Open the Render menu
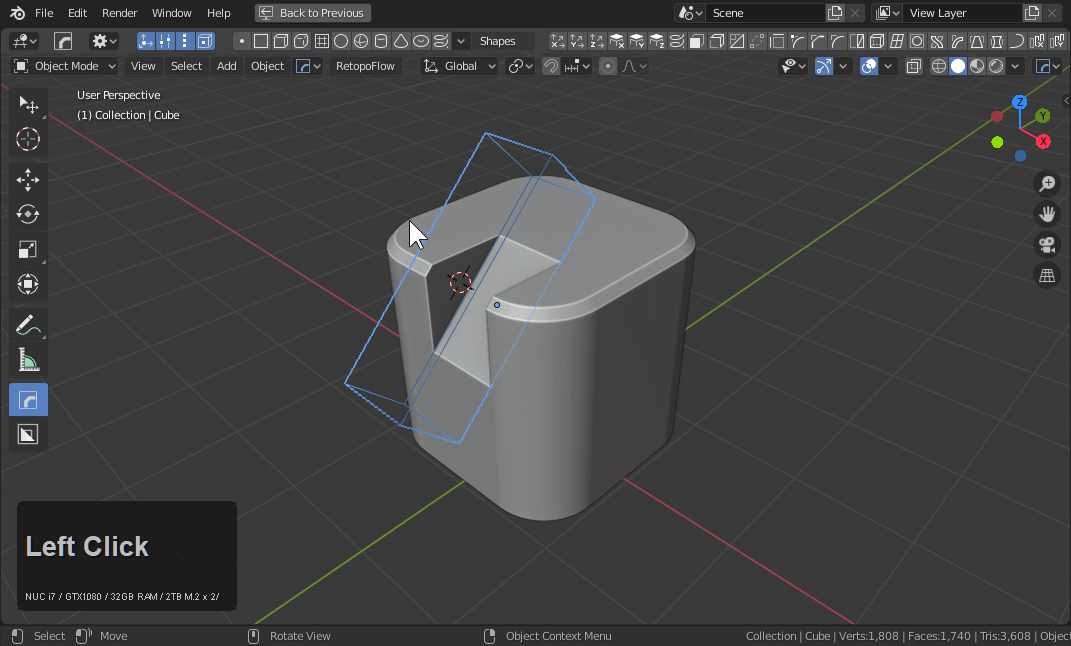1071x646 pixels. tap(119, 13)
